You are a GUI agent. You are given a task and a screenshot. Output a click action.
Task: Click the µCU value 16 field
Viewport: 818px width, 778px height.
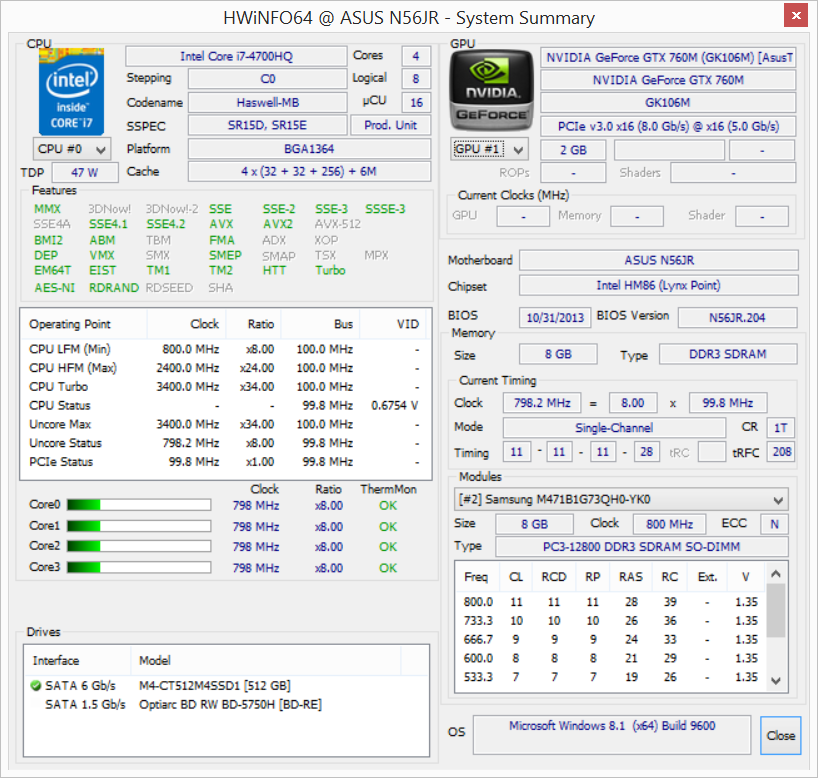coord(416,102)
